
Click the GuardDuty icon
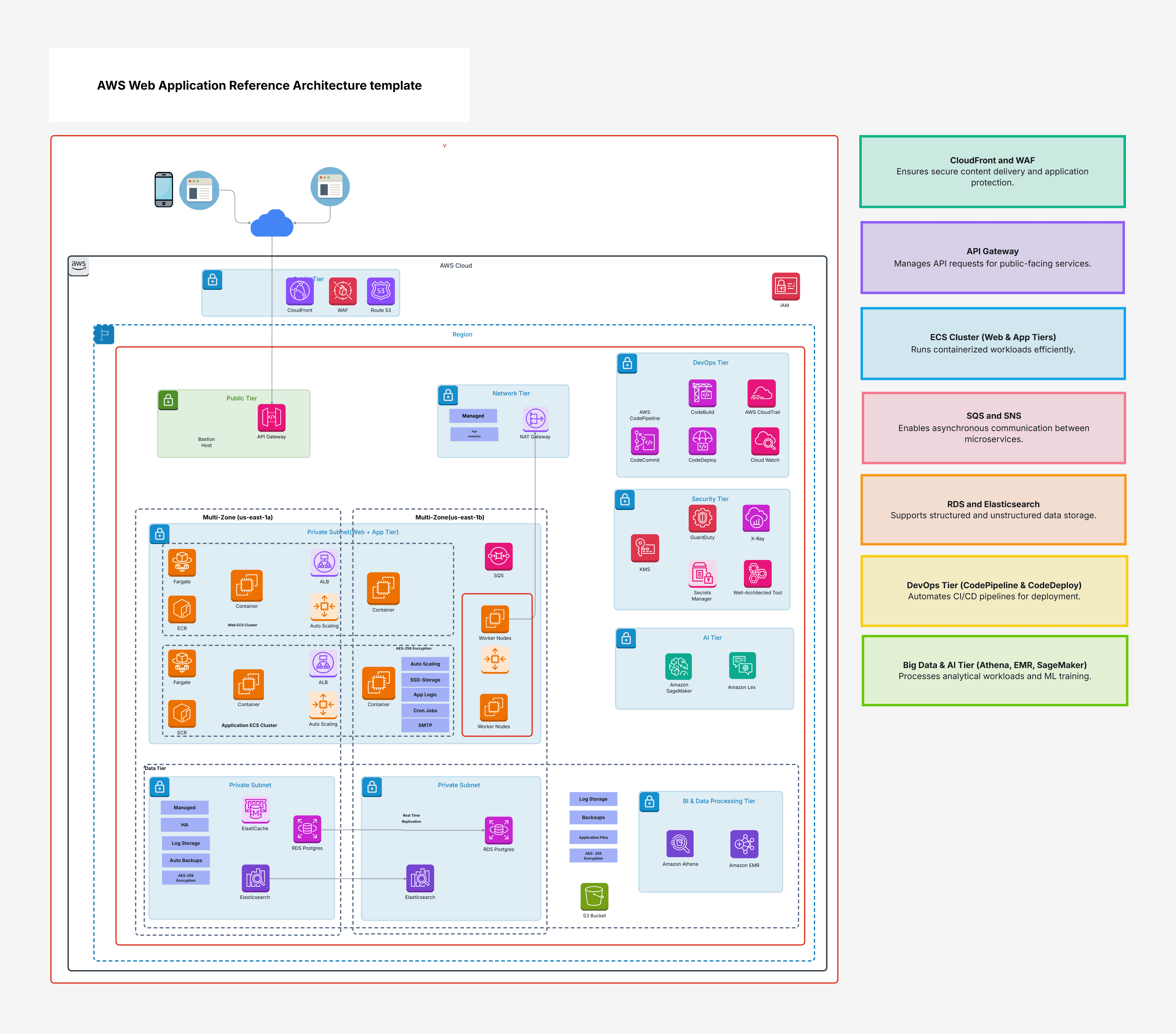702,518
